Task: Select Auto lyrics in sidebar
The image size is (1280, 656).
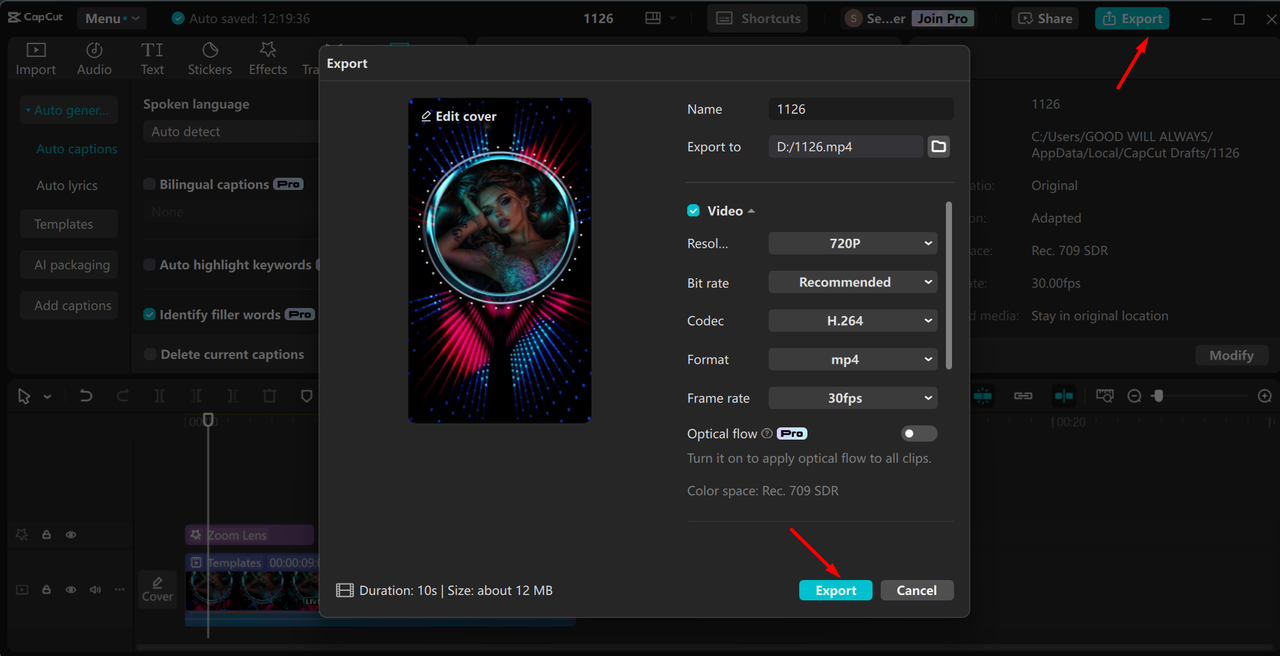Action: (67, 186)
